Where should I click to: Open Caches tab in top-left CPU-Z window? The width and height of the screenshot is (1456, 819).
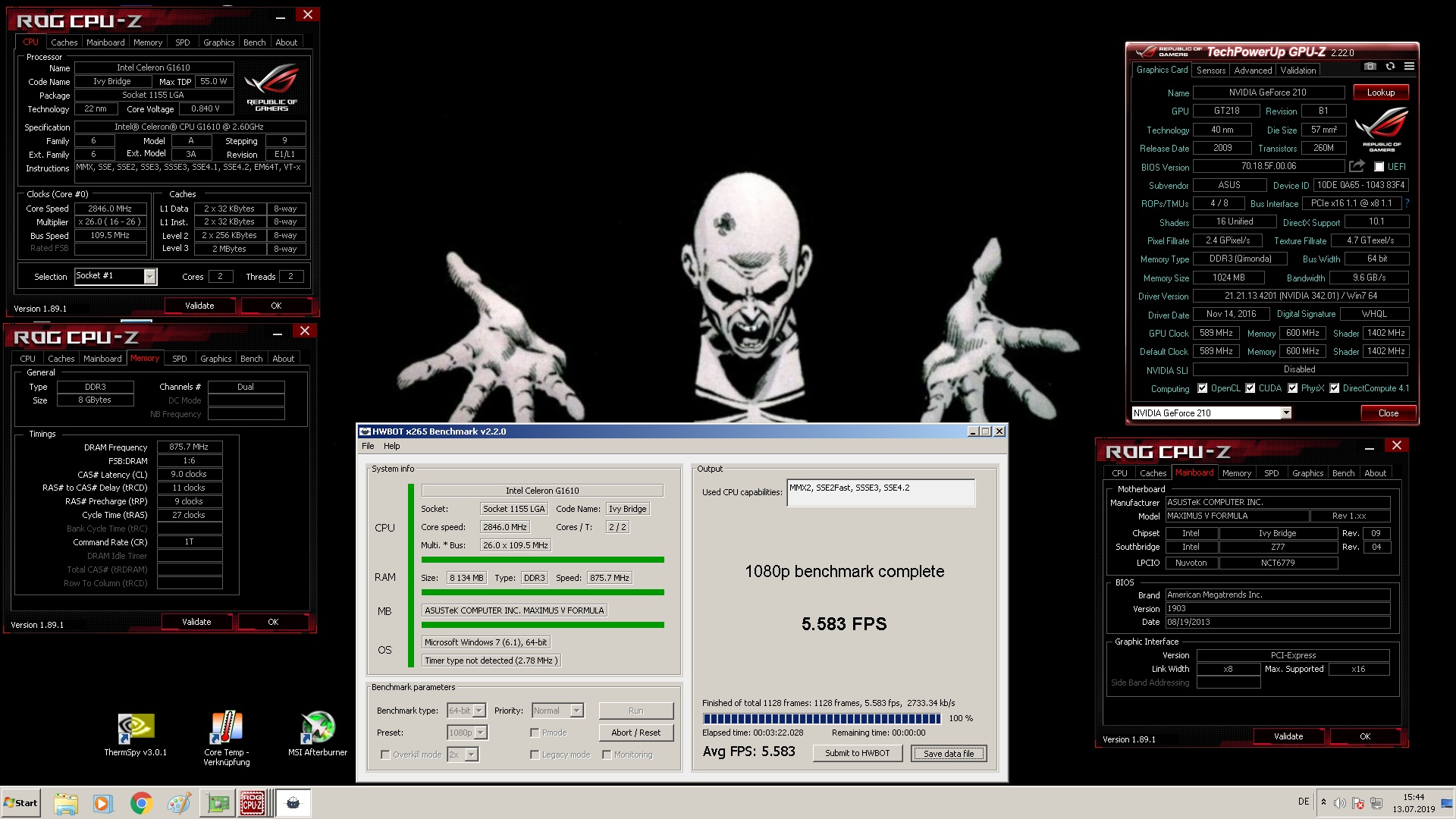64,42
